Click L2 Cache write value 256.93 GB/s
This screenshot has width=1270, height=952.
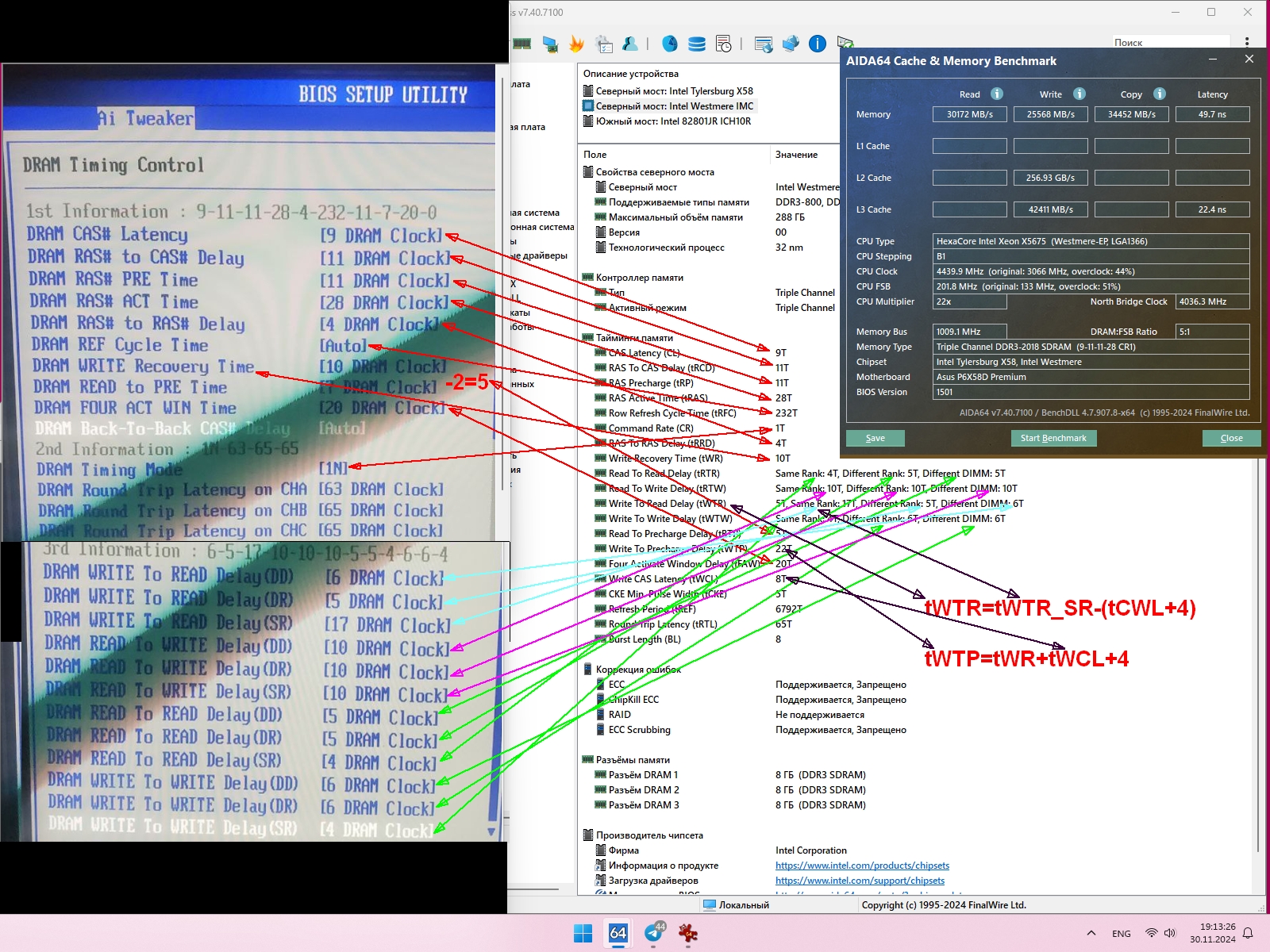[1050, 178]
